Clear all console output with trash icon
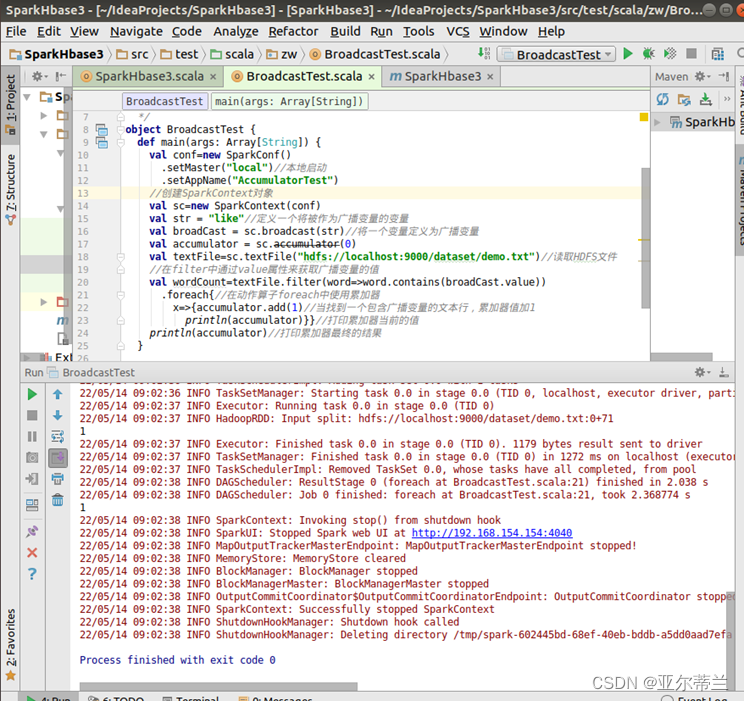 (58, 500)
